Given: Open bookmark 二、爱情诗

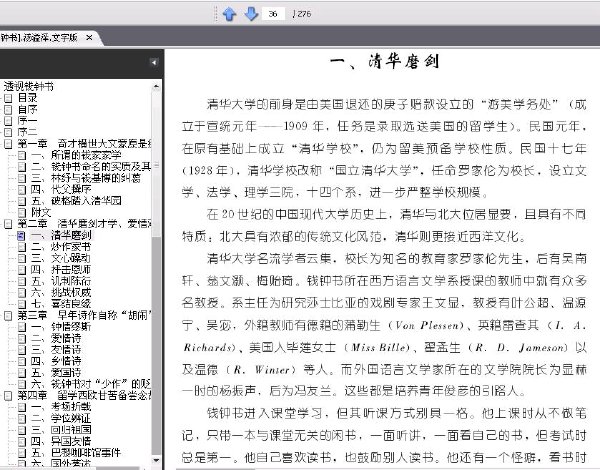Looking at the screenshot, I should click(56, 338).
